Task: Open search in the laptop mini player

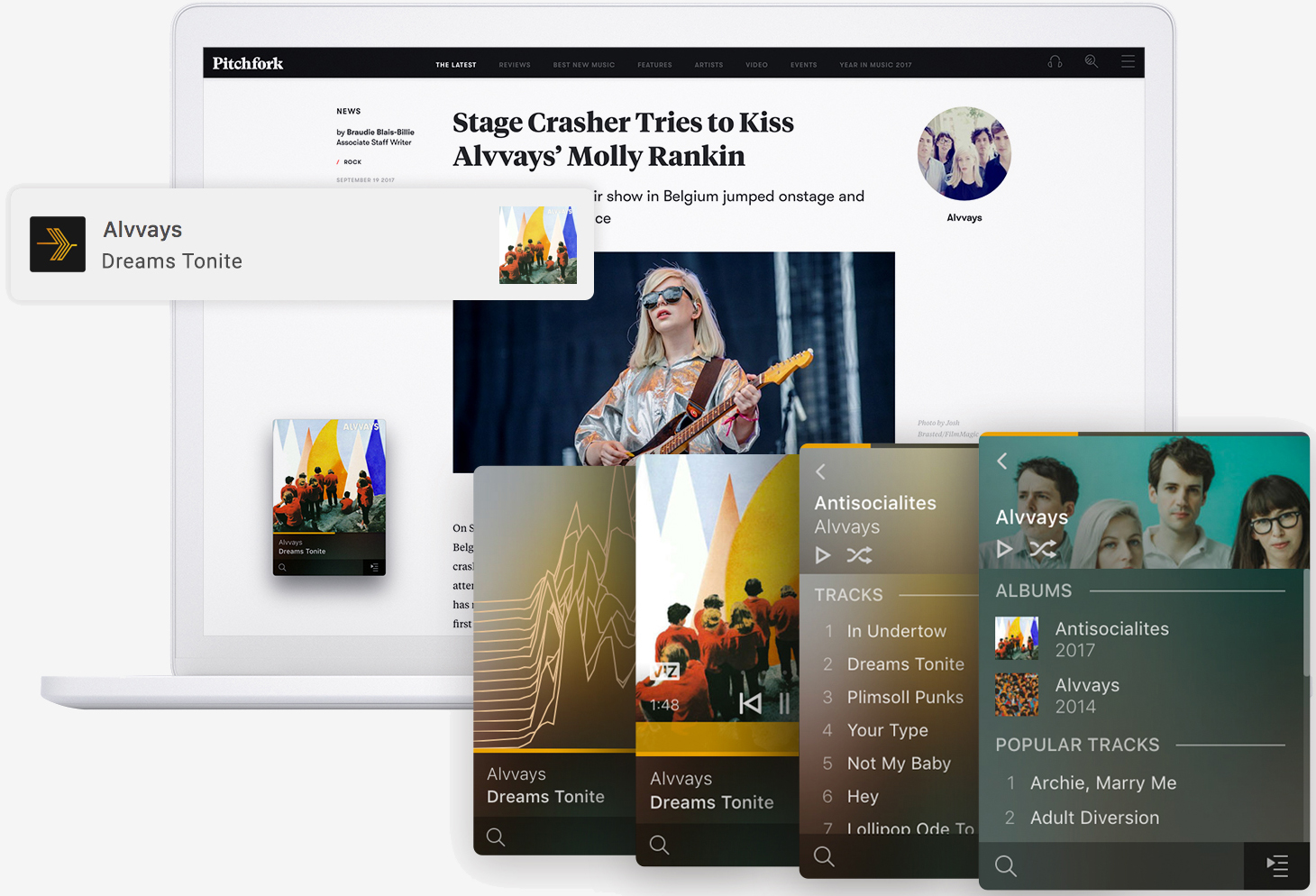Action: coord(282,567)
